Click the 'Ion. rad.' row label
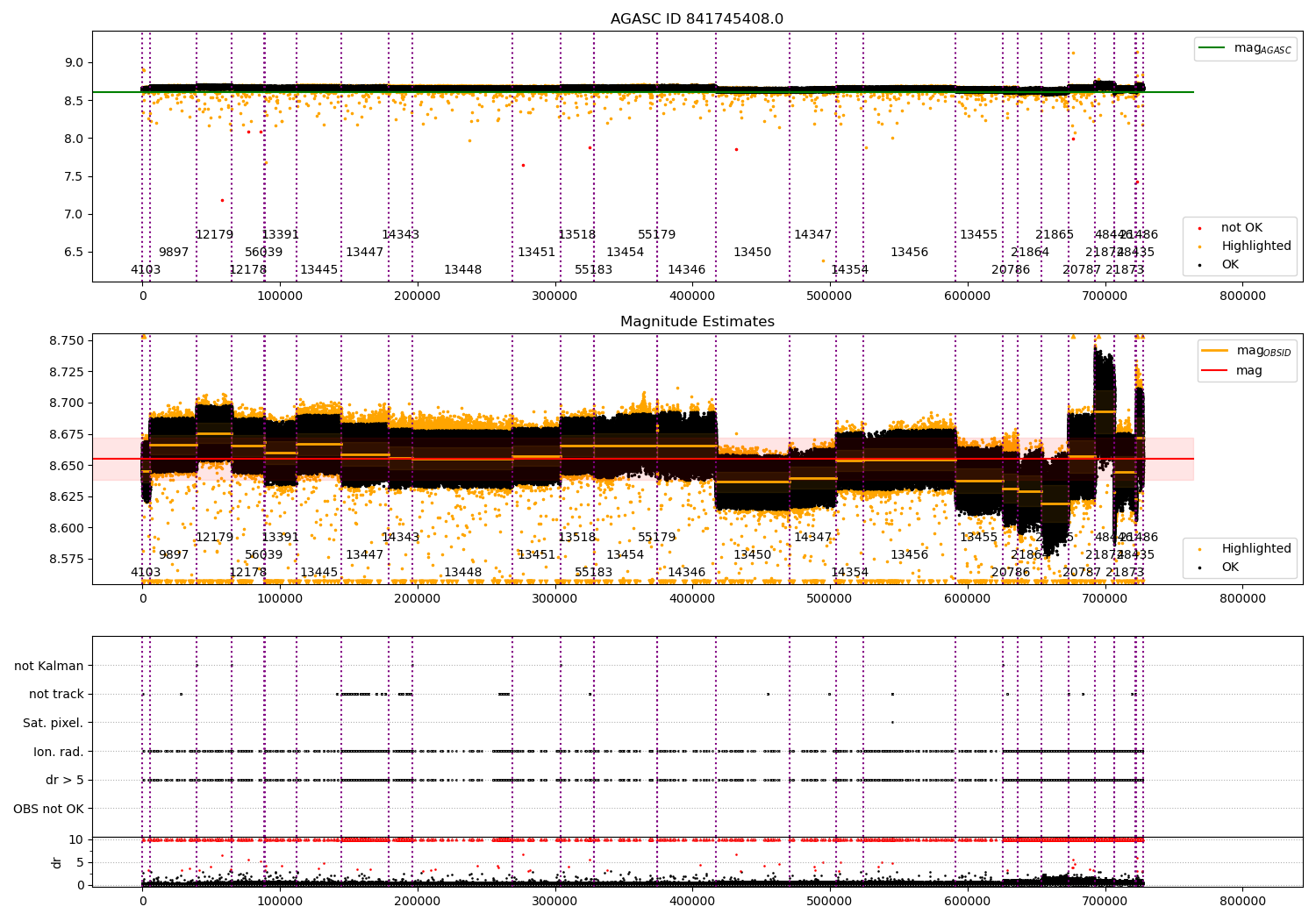This screenshot has width=1316, height=921. tap(59, 752)
